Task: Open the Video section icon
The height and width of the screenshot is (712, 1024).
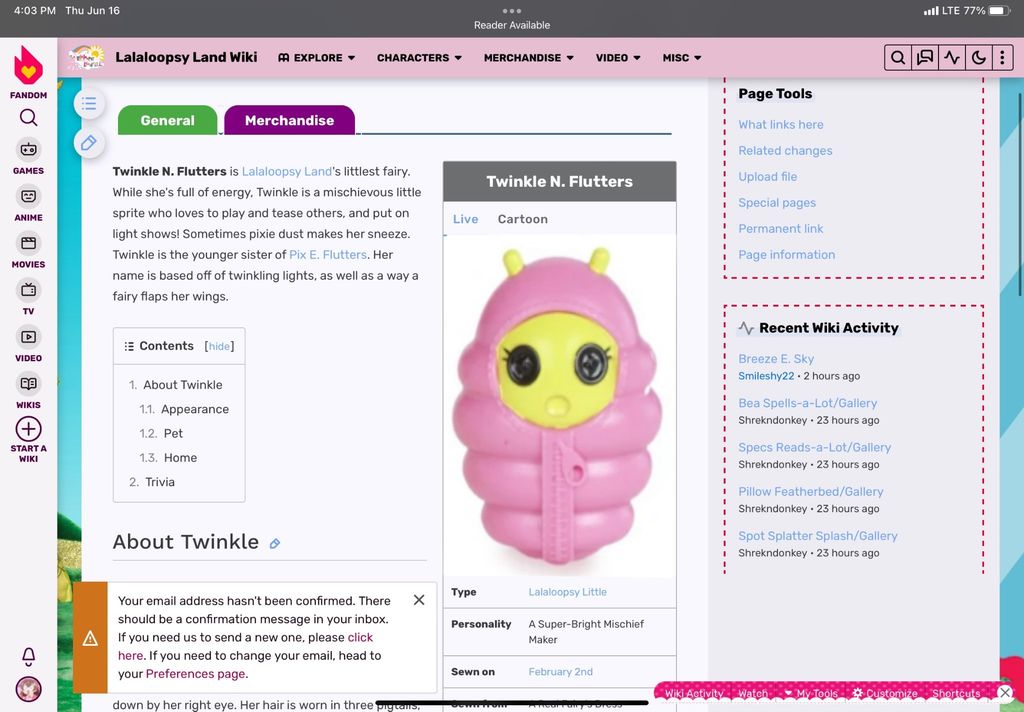Action: (x=29, y=337)
